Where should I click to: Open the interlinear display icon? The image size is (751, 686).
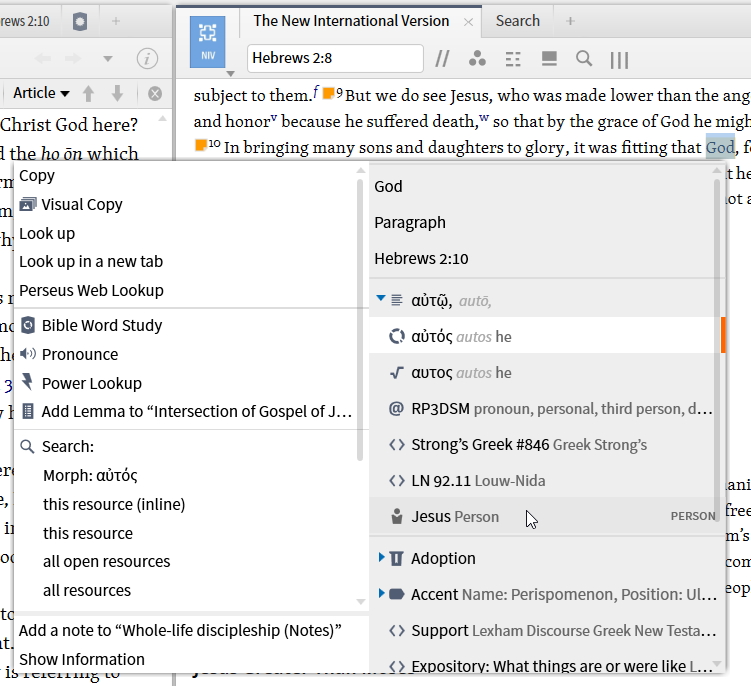513,59
